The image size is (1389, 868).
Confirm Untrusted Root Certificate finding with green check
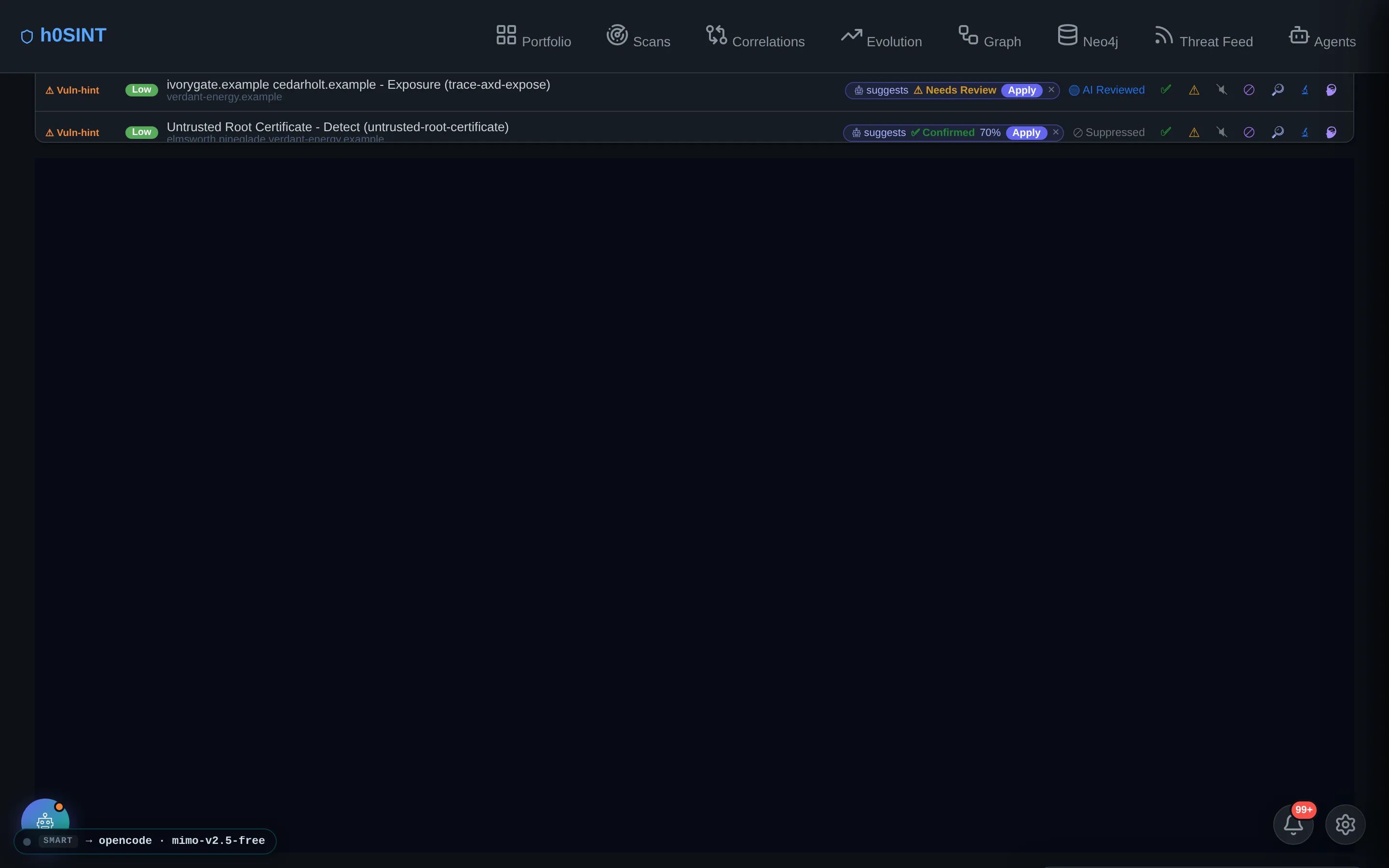click(1166, 132)
